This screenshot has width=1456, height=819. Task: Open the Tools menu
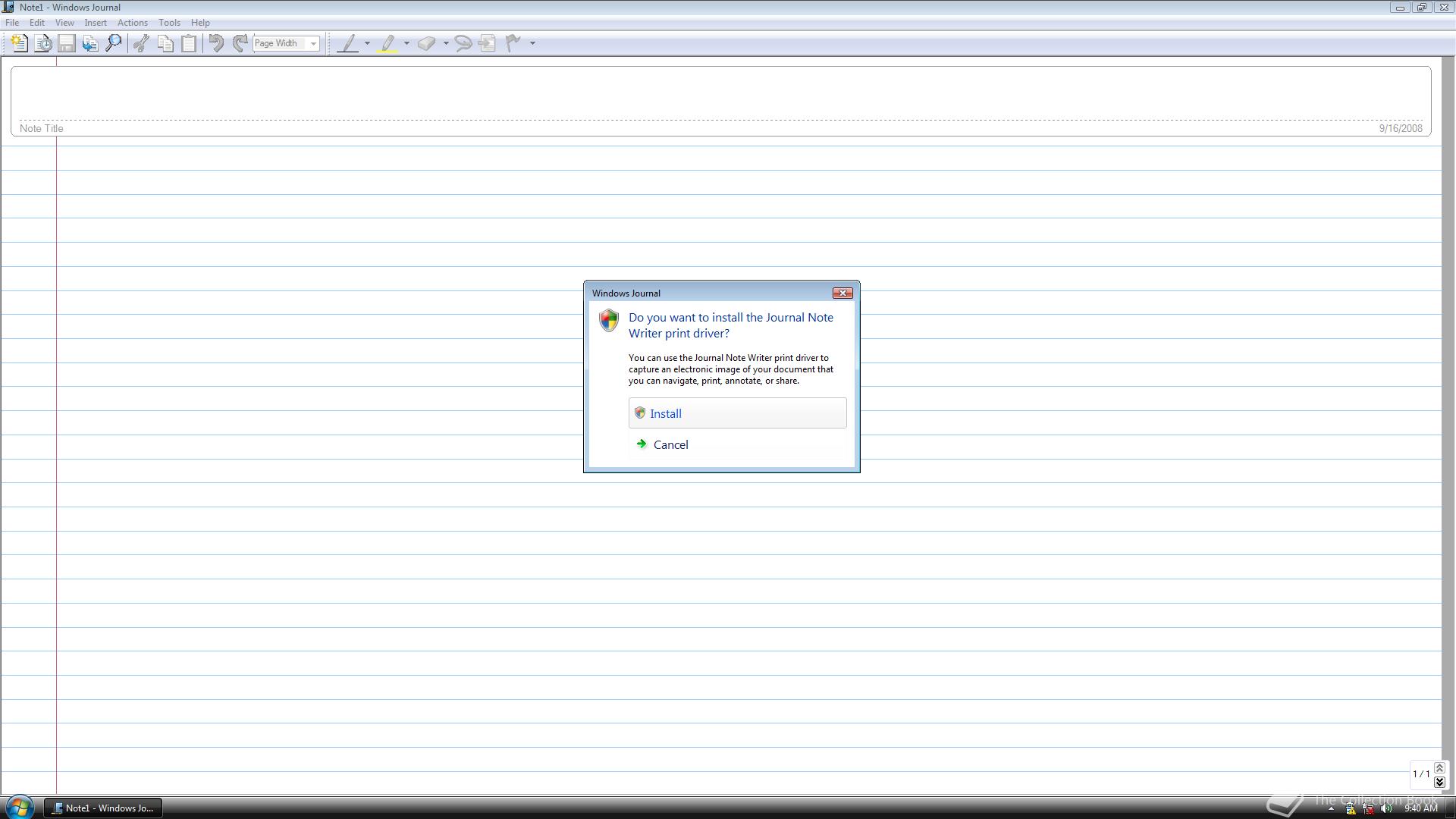169,23
